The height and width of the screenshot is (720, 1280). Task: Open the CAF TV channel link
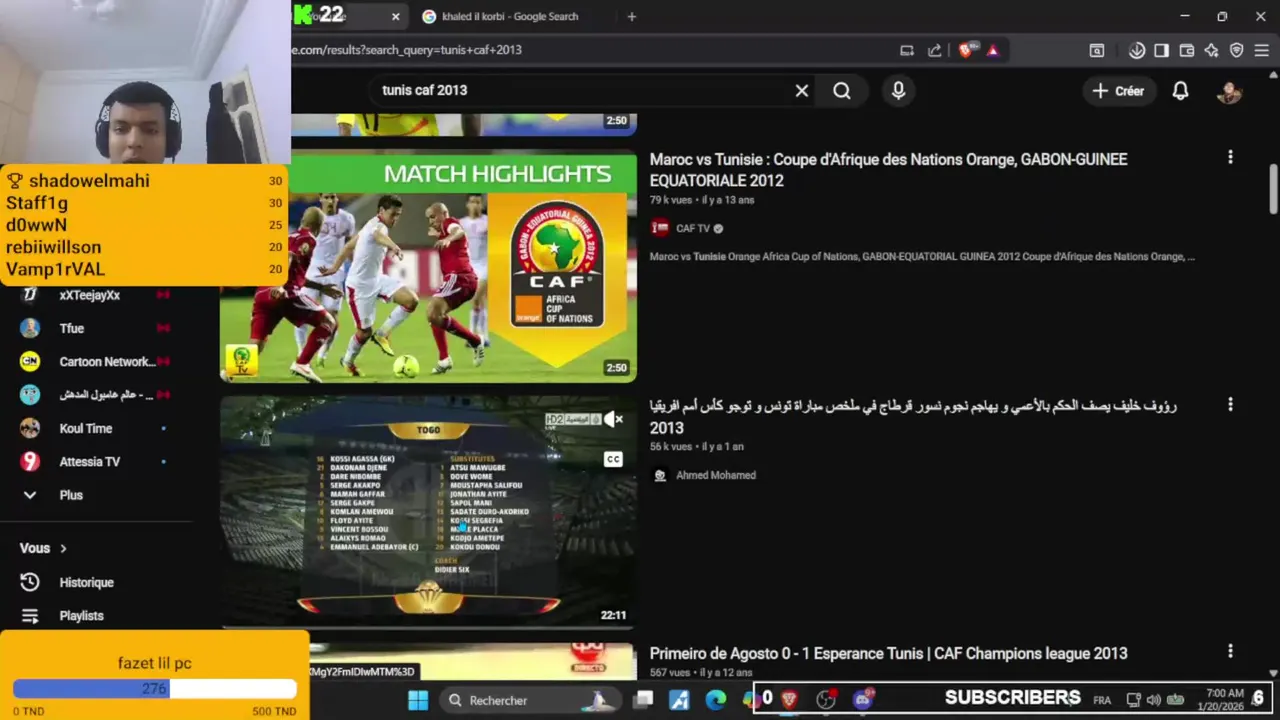(x=692, y=228)
